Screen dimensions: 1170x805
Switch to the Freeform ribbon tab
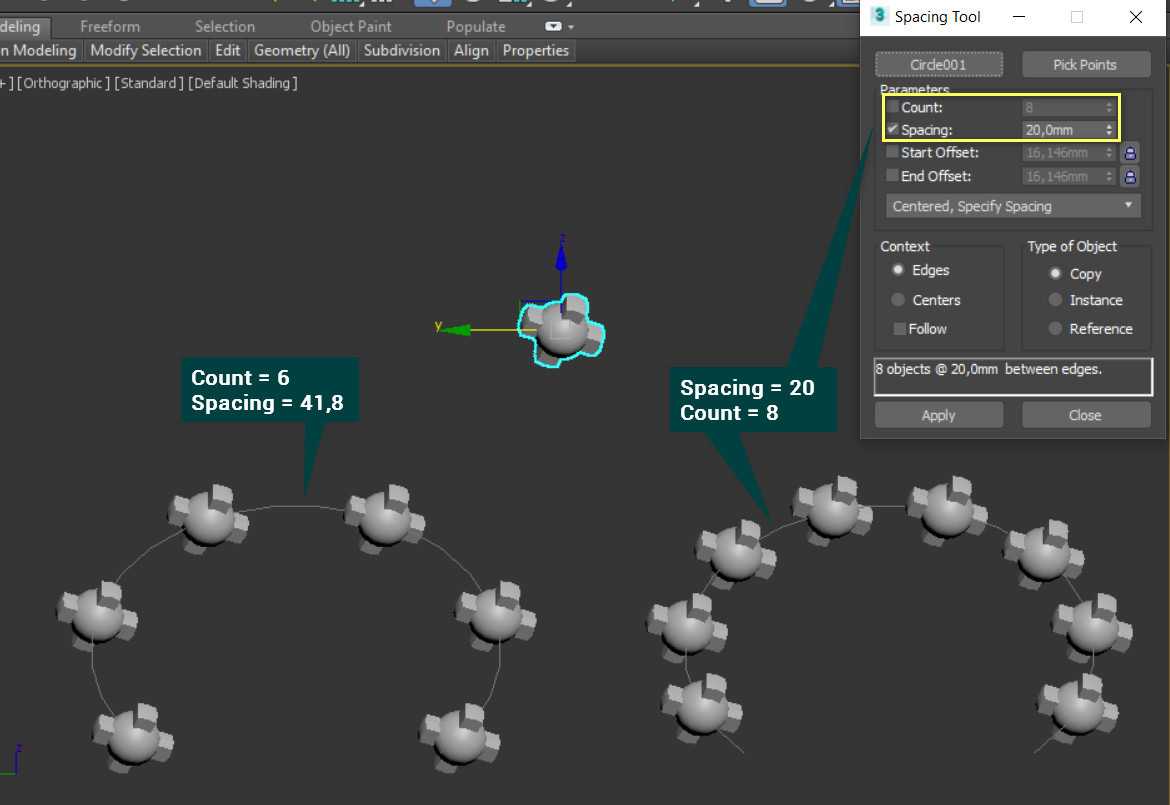(x=110, y=27)
